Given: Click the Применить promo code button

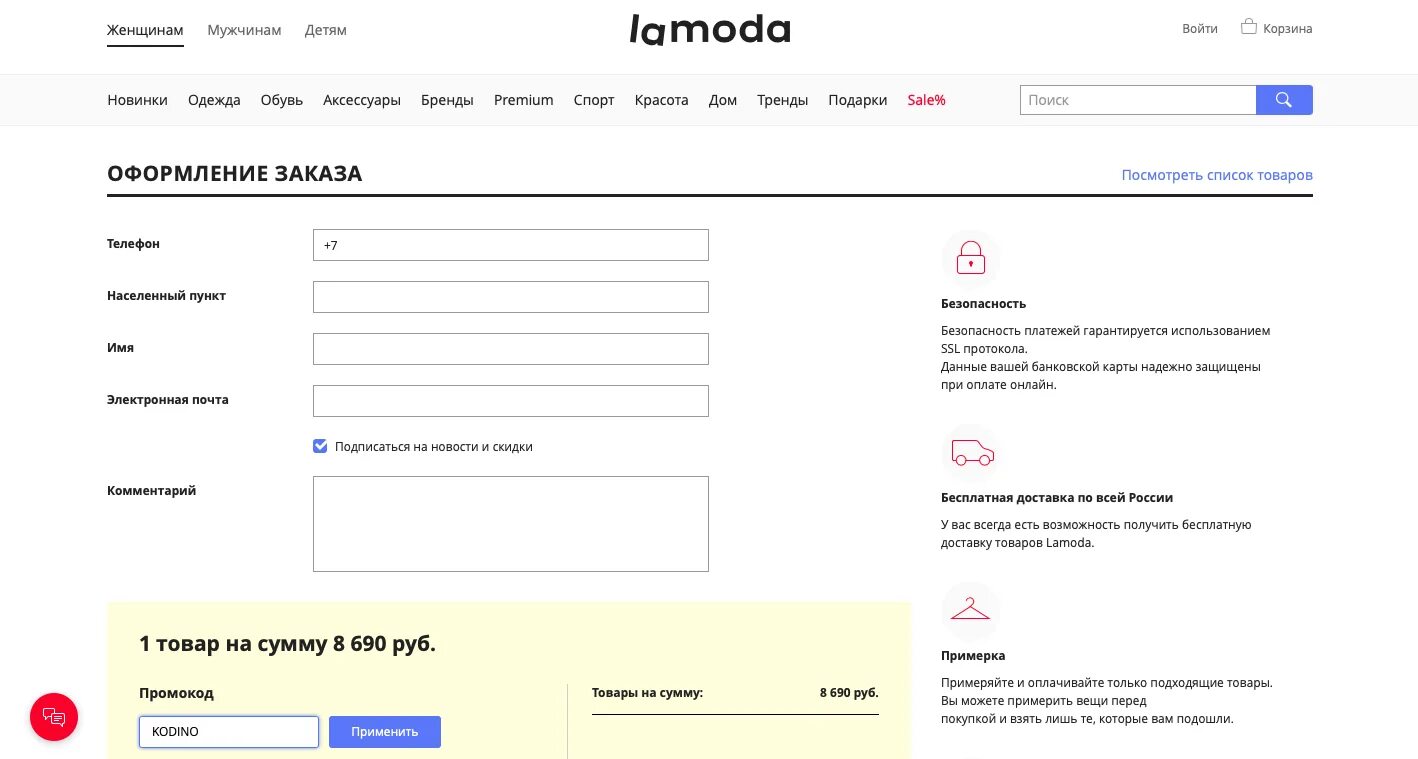Looking at the screenshot, I should pyautogui.click(x=385, y=732).
